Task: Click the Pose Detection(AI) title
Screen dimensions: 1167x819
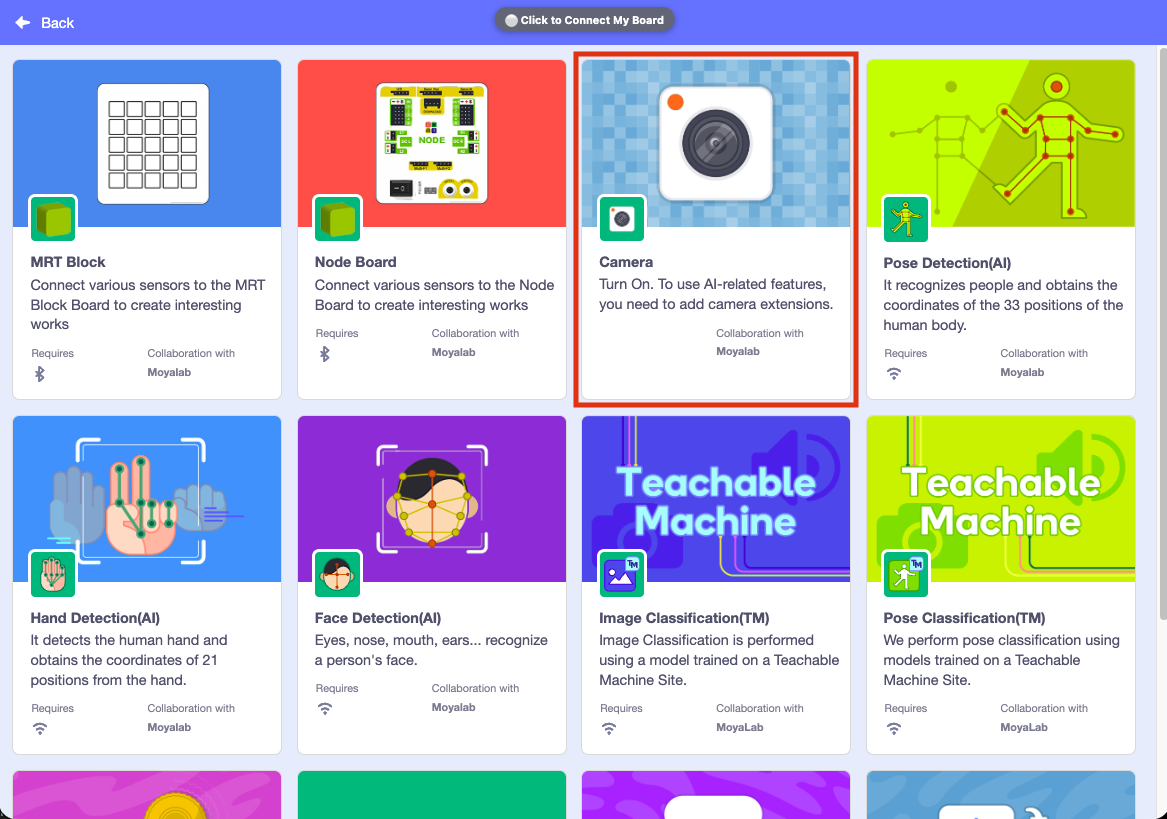Action: point(947,263)
